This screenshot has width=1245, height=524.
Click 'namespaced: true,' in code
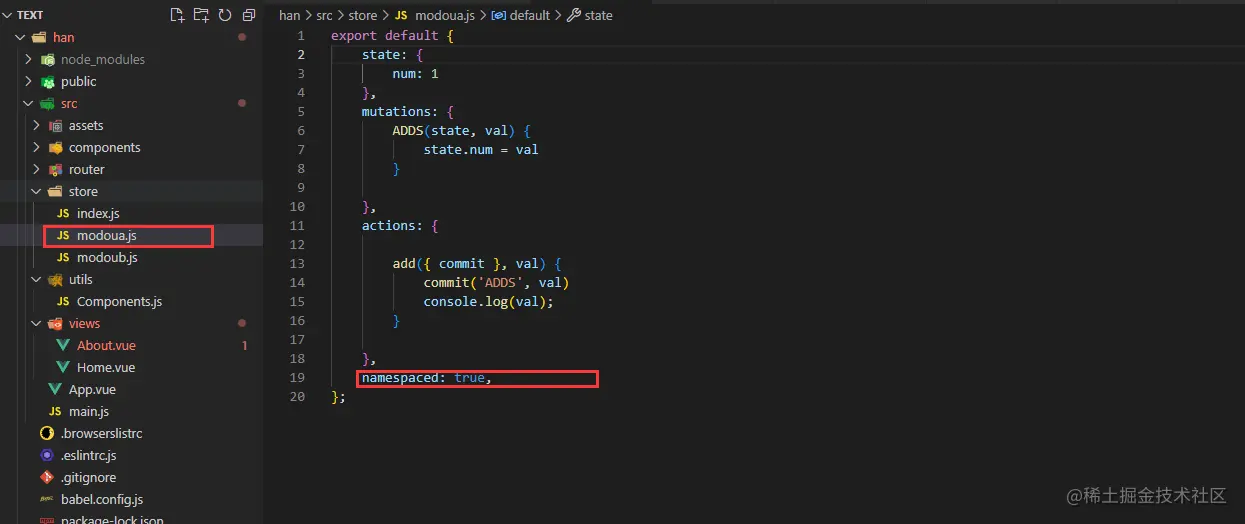427,377
